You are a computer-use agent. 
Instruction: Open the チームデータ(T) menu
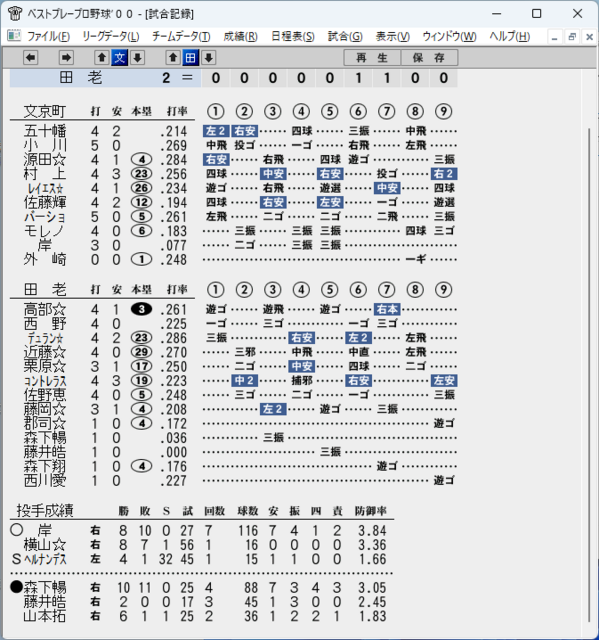[x=181, y=36]
